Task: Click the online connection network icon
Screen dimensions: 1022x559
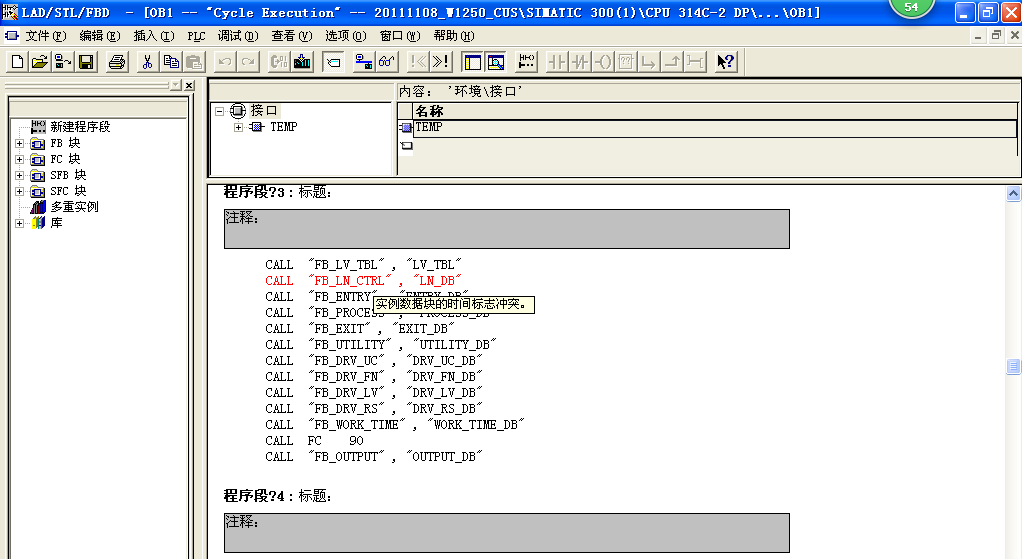Action: tap(363, 62)
